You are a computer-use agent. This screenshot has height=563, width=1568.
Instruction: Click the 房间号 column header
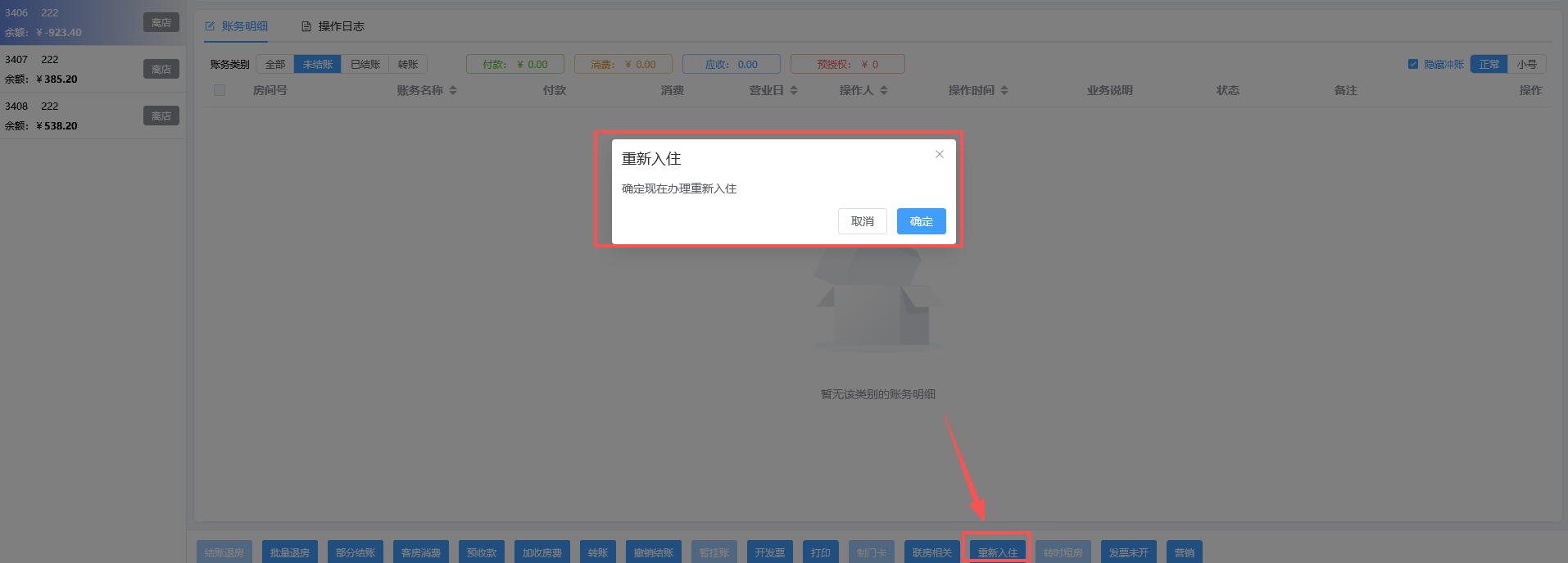(x=270, y=90)
